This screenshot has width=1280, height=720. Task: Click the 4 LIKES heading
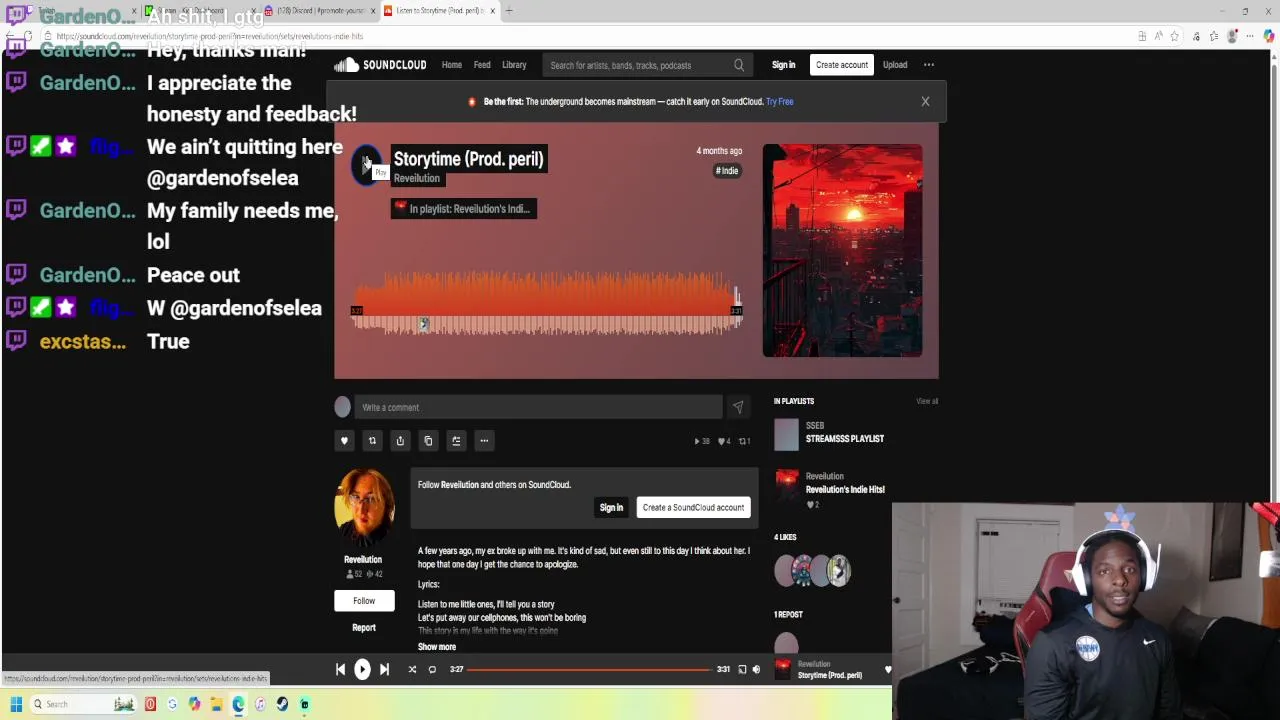(x=785, y=538)
